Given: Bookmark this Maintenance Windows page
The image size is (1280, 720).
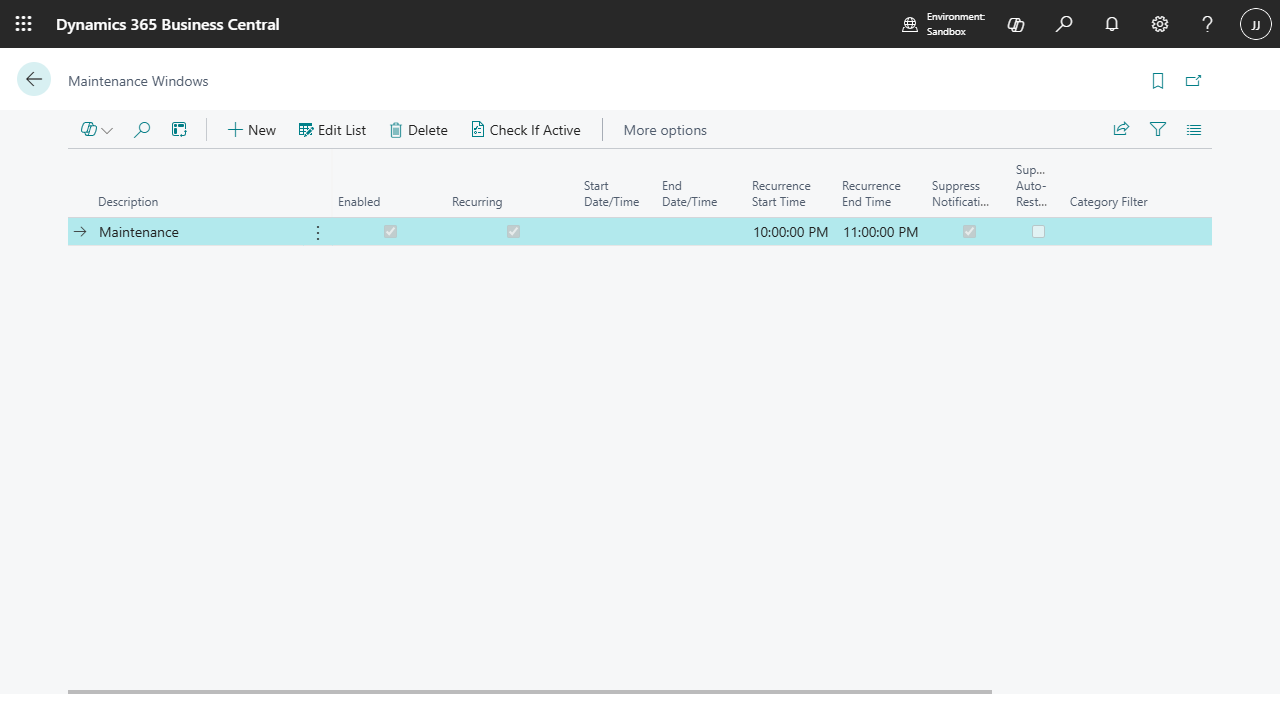Looking at the screenshot, I should point(1158,81).
